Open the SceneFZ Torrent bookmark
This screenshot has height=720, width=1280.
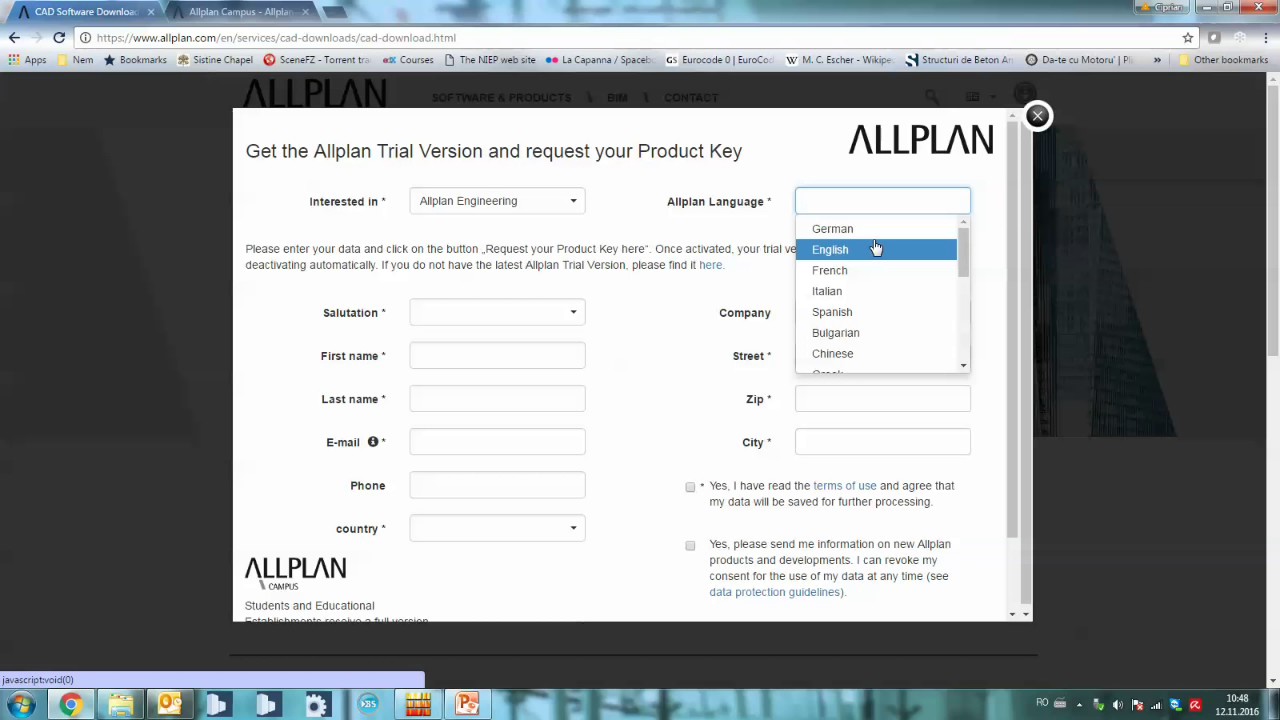317,60
